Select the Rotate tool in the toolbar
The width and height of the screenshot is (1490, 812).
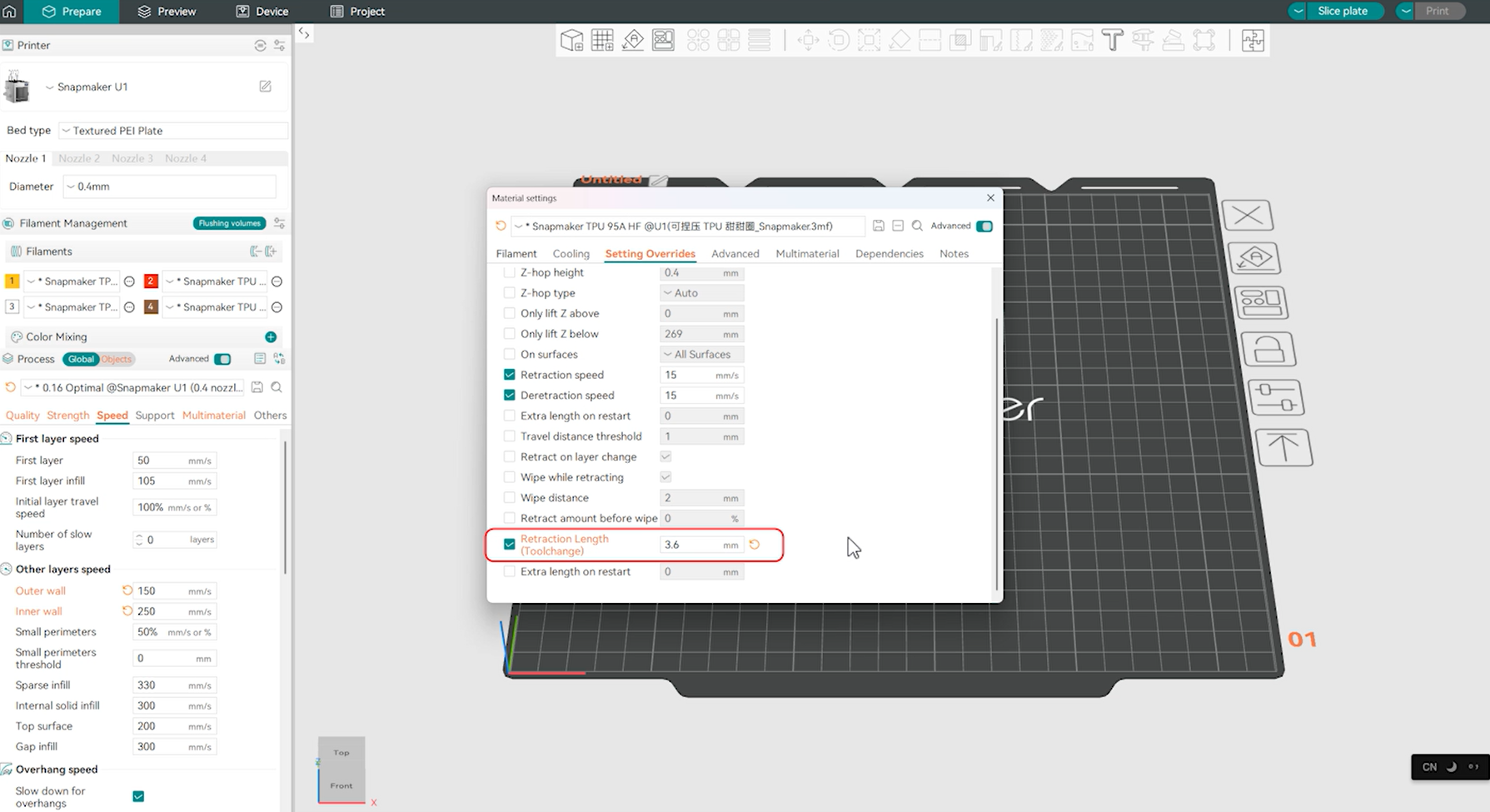(x=839, y=40)
